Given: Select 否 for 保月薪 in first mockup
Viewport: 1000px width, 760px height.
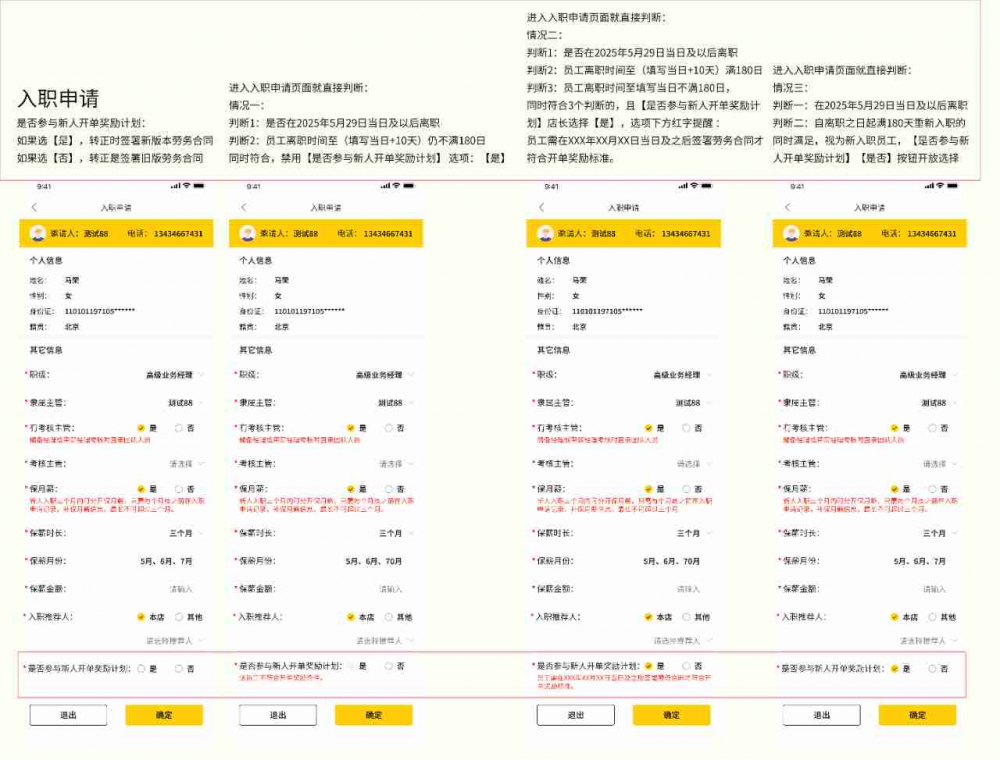Looking at the screenshot, I should [179, 489].
